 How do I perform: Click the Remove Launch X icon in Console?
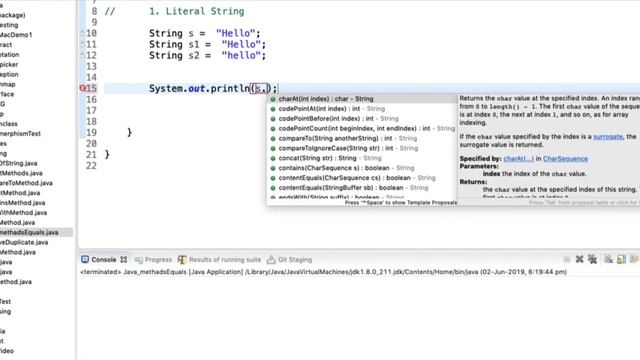[x=579, y=259]
